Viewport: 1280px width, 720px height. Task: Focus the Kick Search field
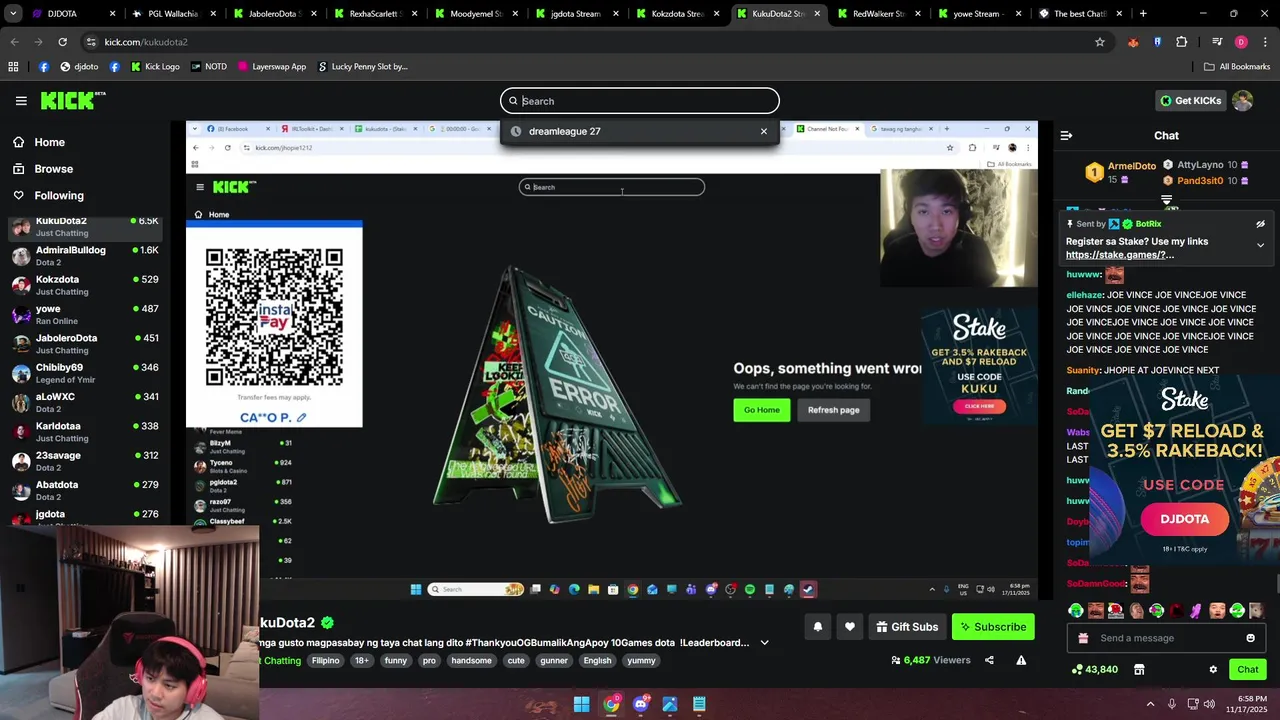640,101
